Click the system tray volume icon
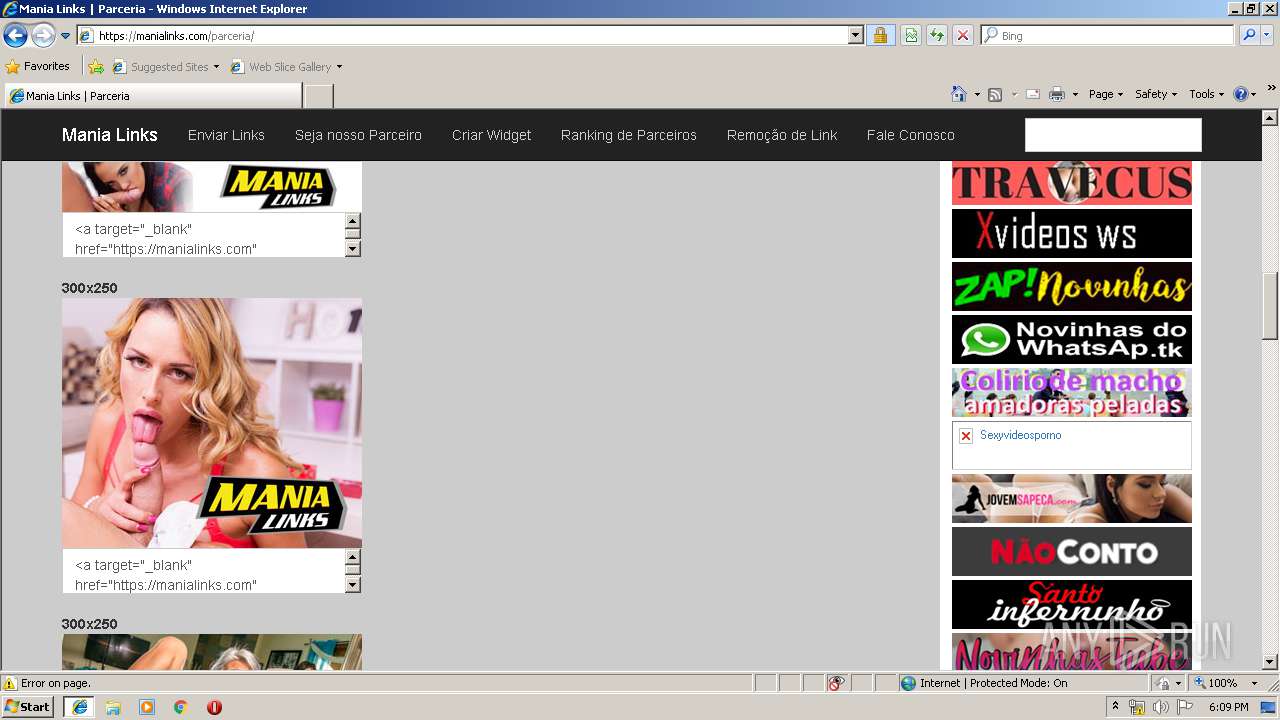The width and height of the screenshot is (1280, 720). (1161, 707)
